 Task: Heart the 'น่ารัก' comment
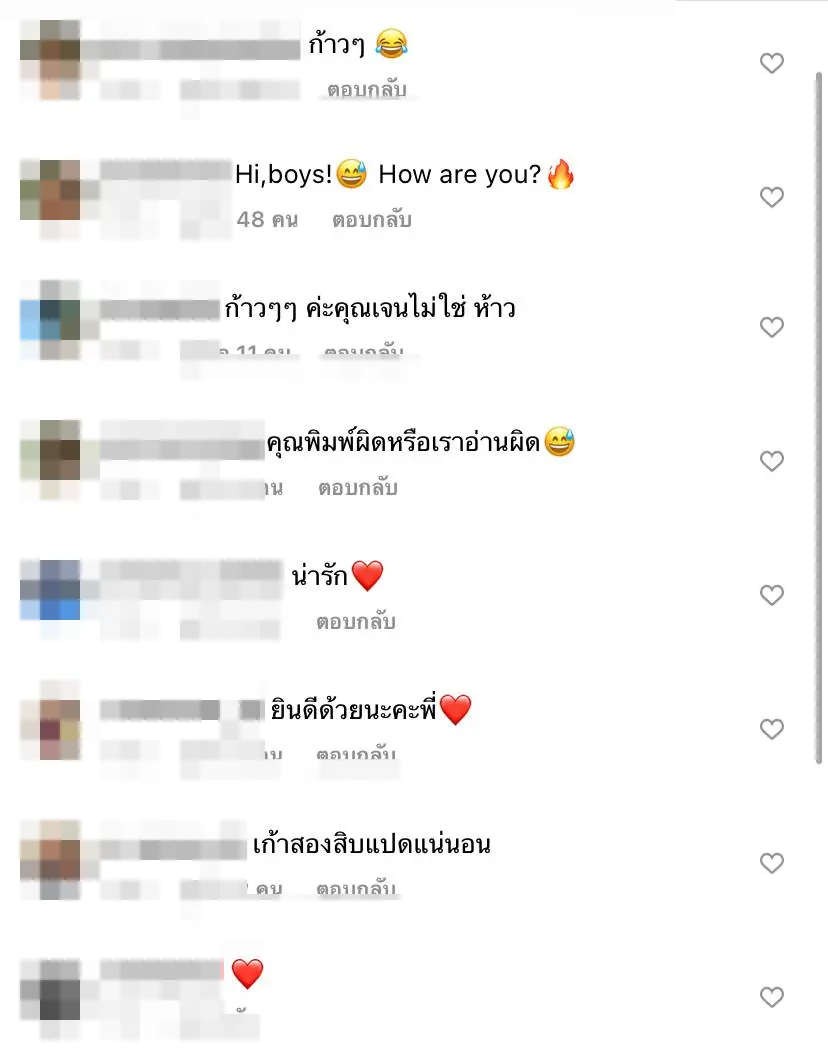click(x=772, y=595)
